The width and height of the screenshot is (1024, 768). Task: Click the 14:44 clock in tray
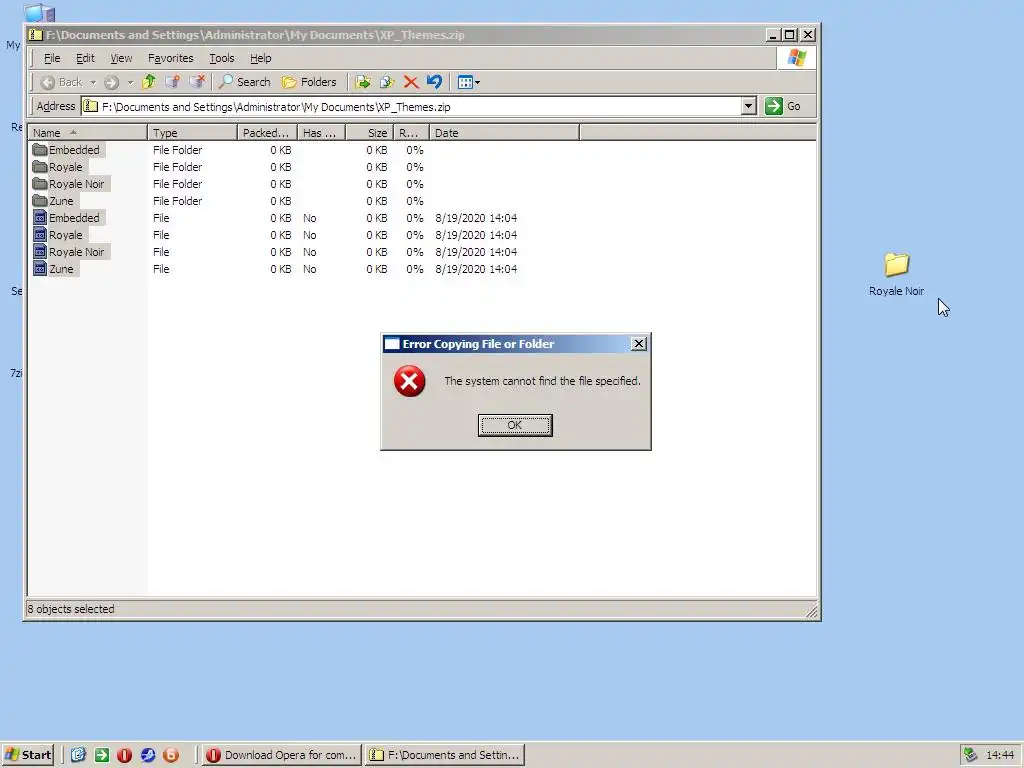coord(1000,755)
